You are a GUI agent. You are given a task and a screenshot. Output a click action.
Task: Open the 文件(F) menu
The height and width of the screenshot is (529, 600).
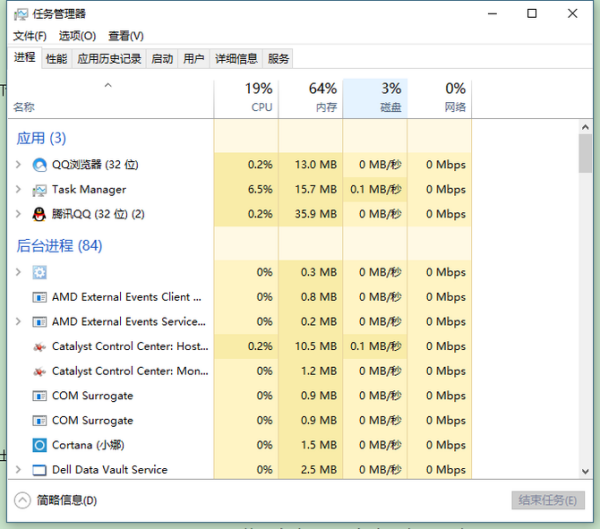(29, 36)
